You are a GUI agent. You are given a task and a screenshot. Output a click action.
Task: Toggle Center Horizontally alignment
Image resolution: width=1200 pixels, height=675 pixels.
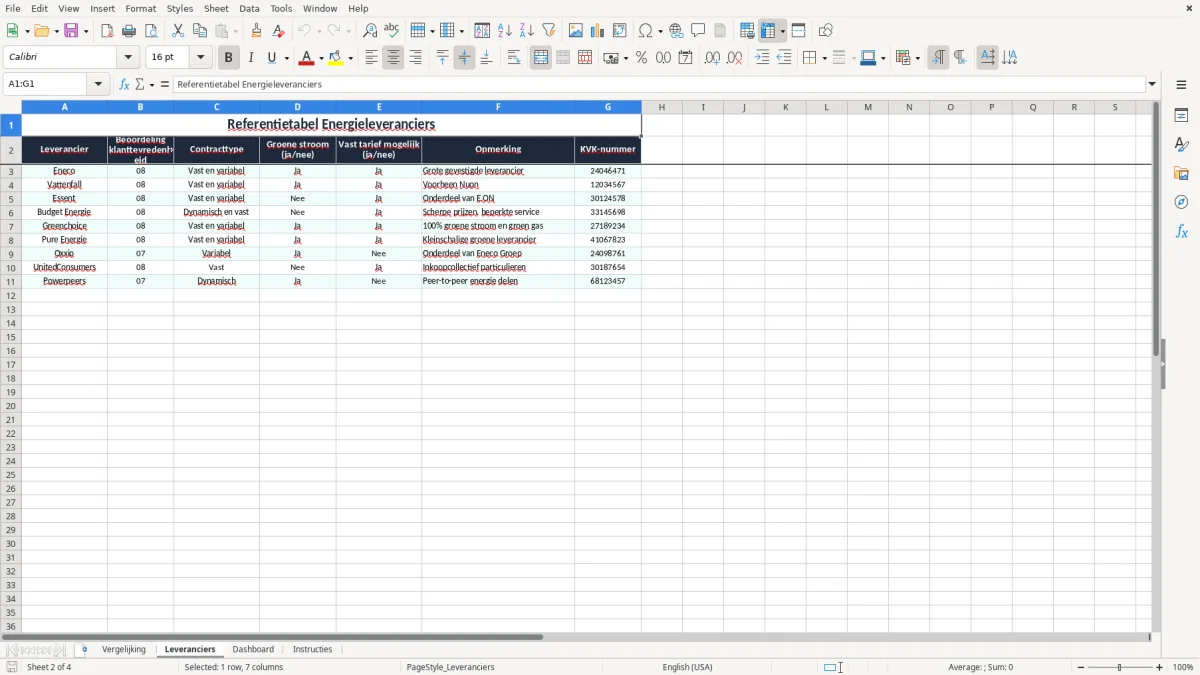click(x=393, y=58)
